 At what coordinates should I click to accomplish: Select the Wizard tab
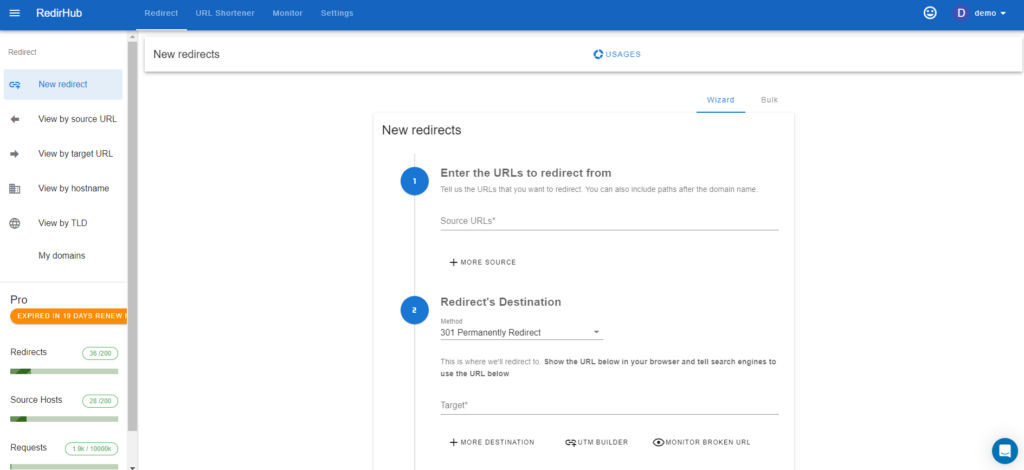(720, 101)
